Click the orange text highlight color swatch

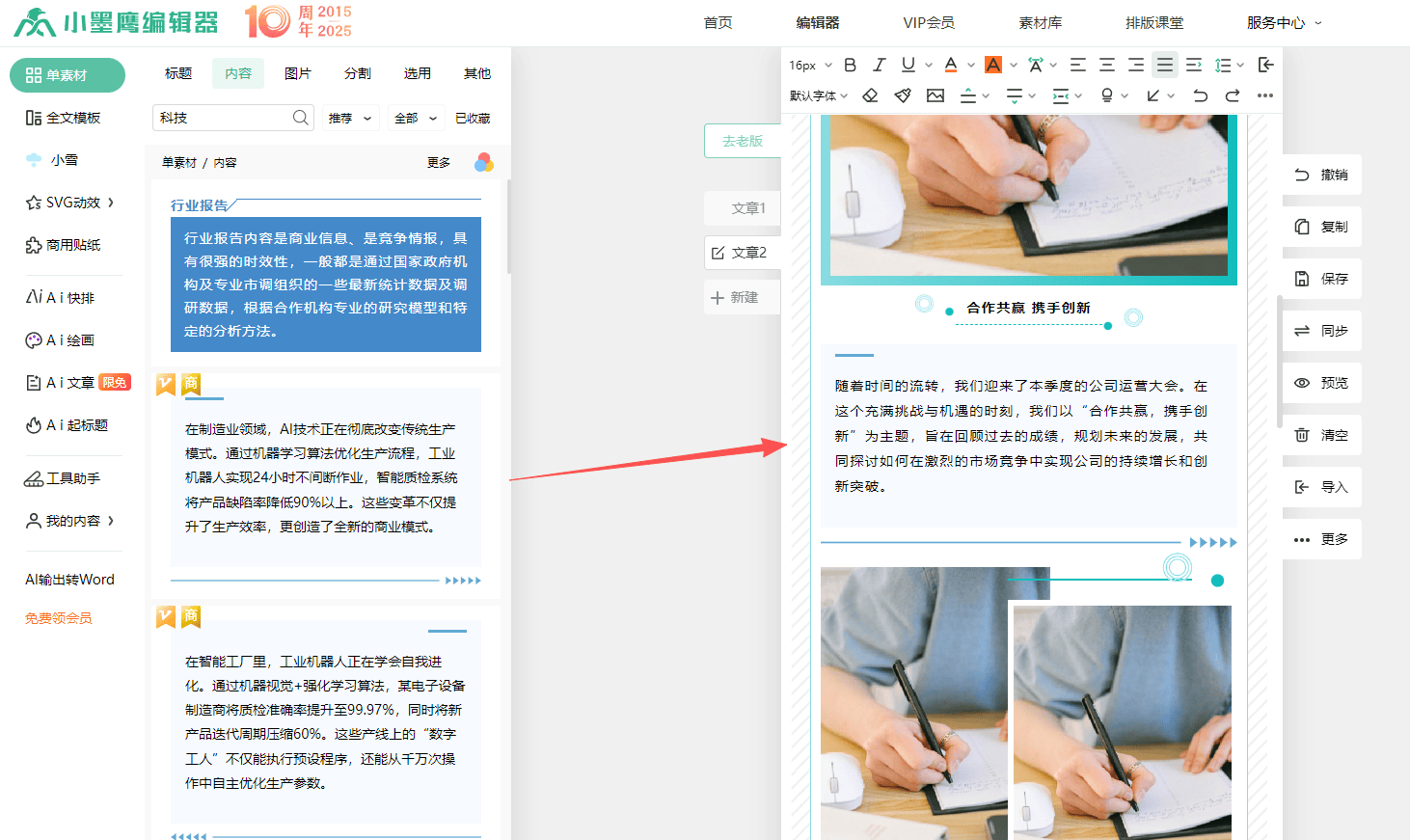(993, 65)
